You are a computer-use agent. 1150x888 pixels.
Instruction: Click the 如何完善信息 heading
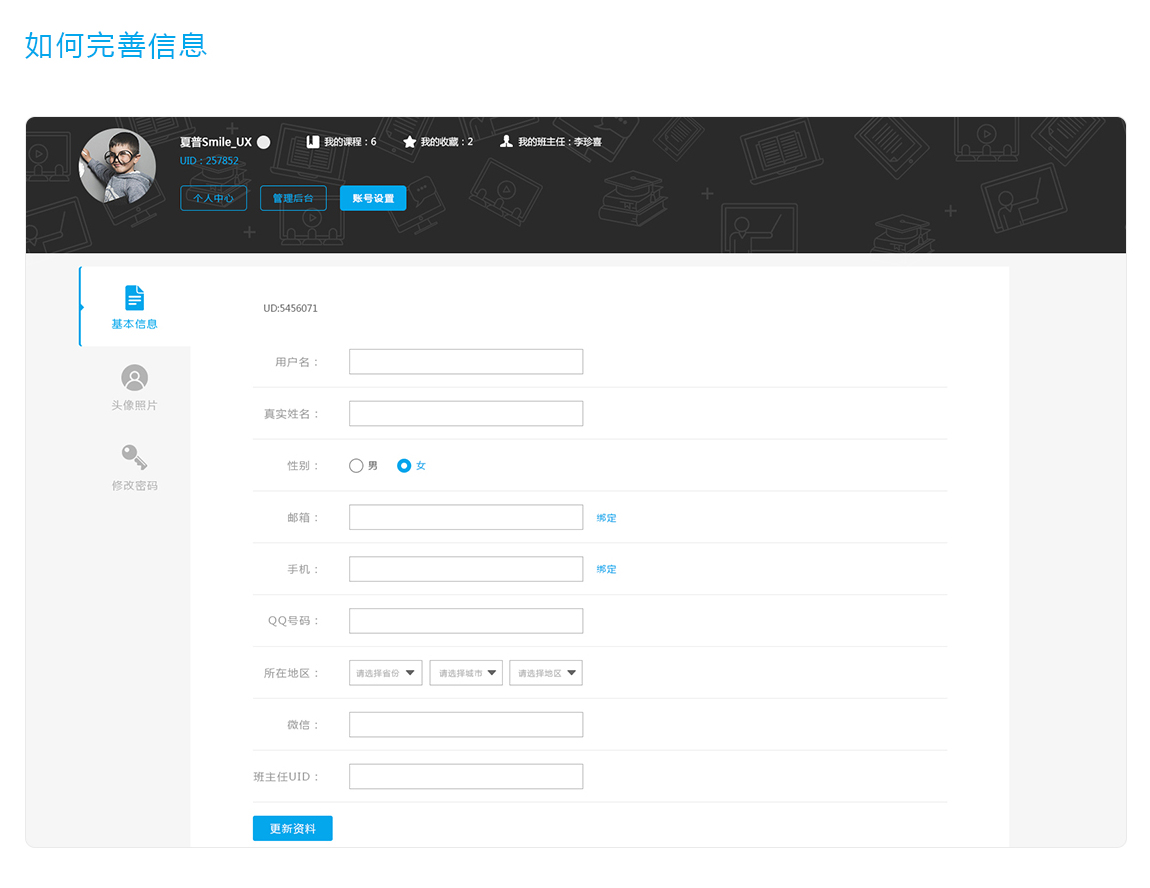tap(116, 45)
